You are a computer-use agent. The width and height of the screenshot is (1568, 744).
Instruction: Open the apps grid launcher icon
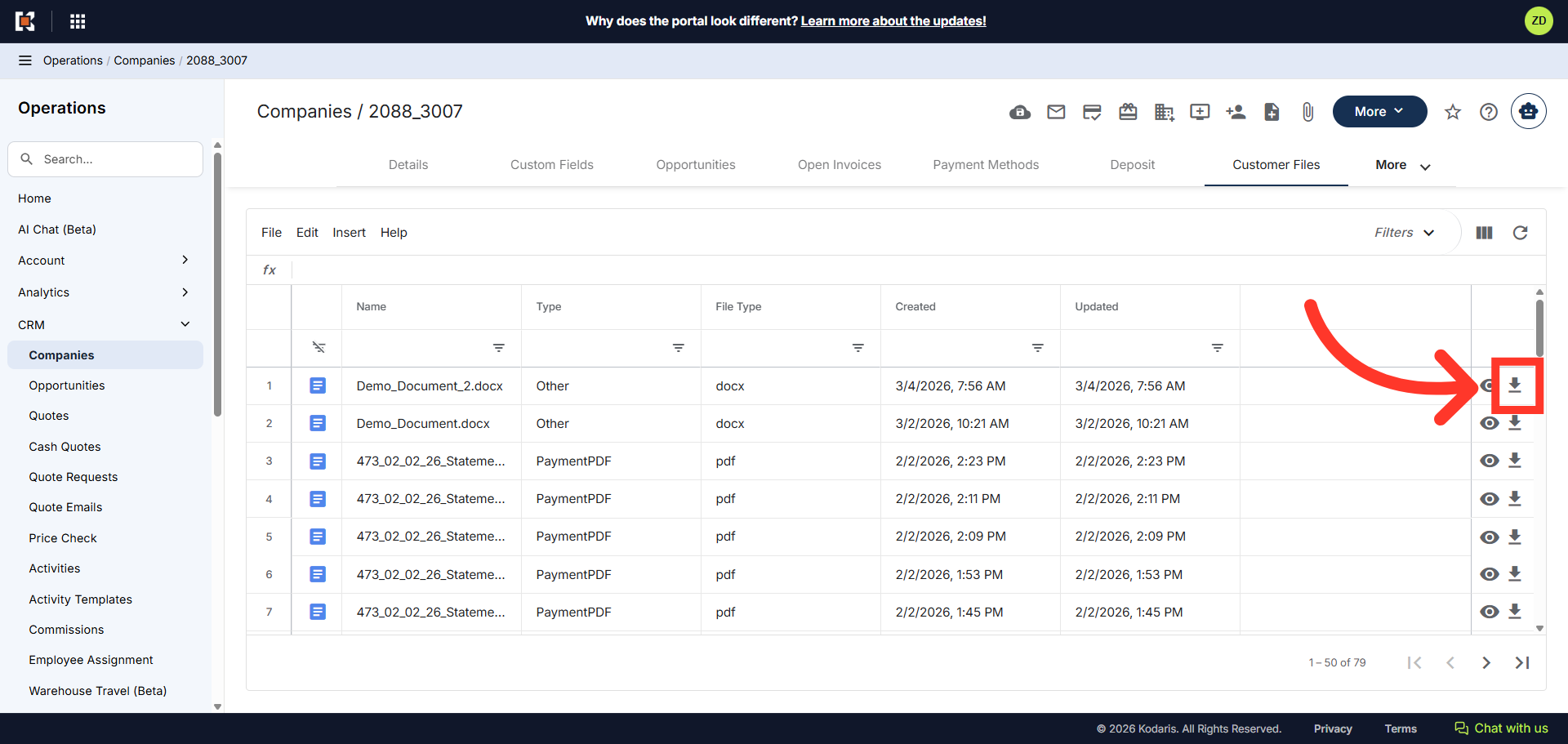tap(78, 21)
